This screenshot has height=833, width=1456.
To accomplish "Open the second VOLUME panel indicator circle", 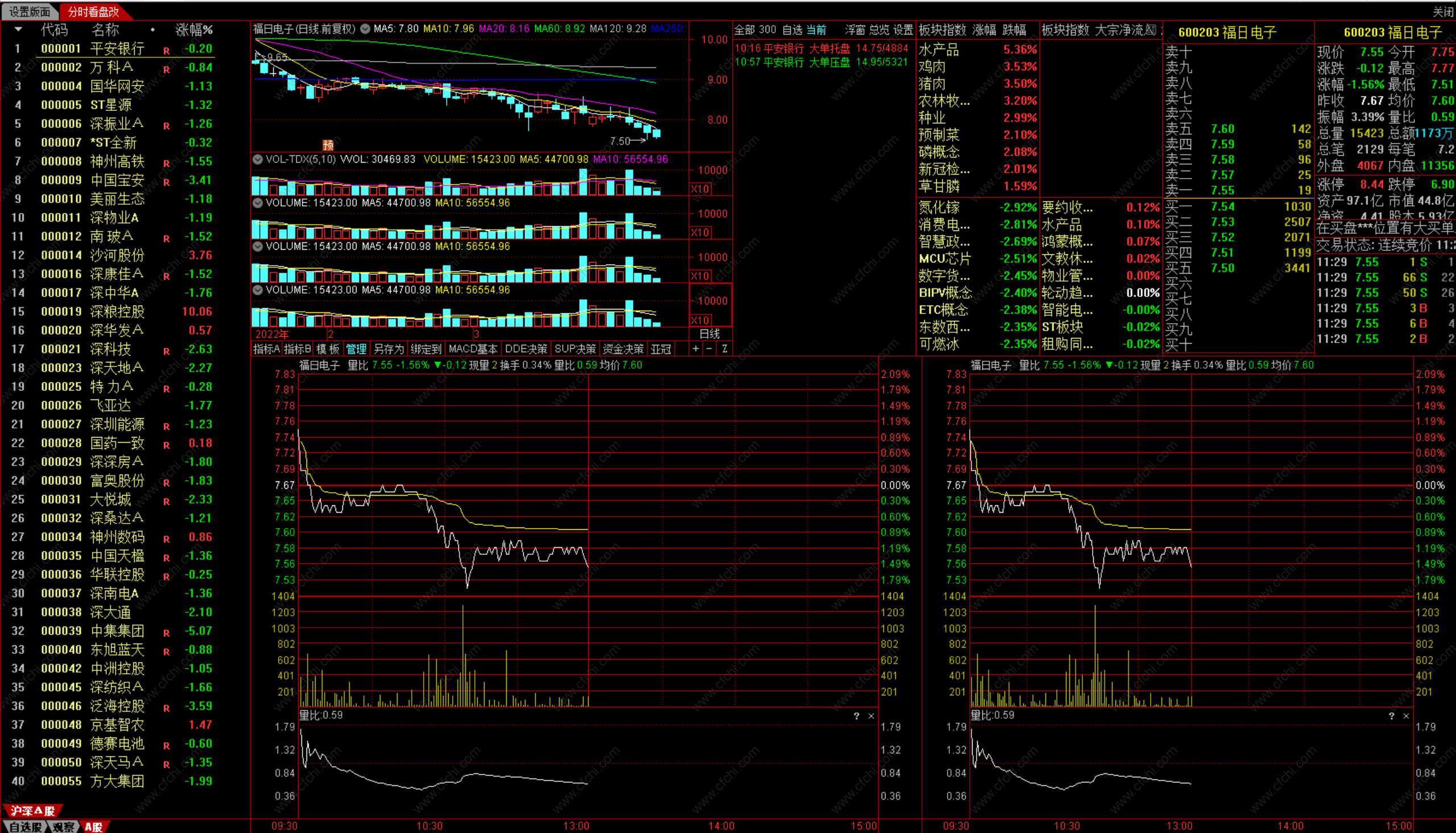I will [258, 246].
